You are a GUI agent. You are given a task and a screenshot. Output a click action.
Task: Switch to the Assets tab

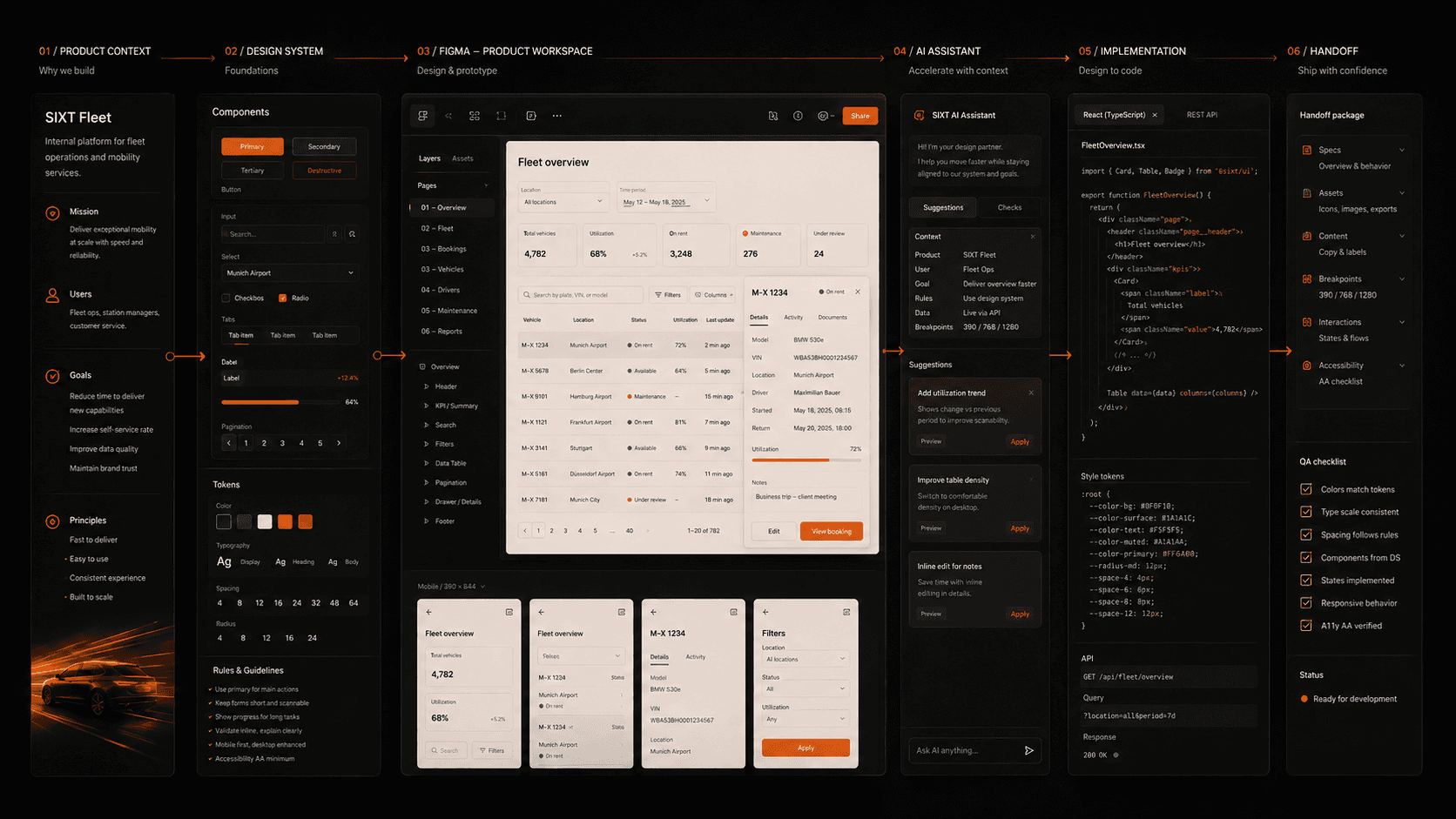point(462,158)
